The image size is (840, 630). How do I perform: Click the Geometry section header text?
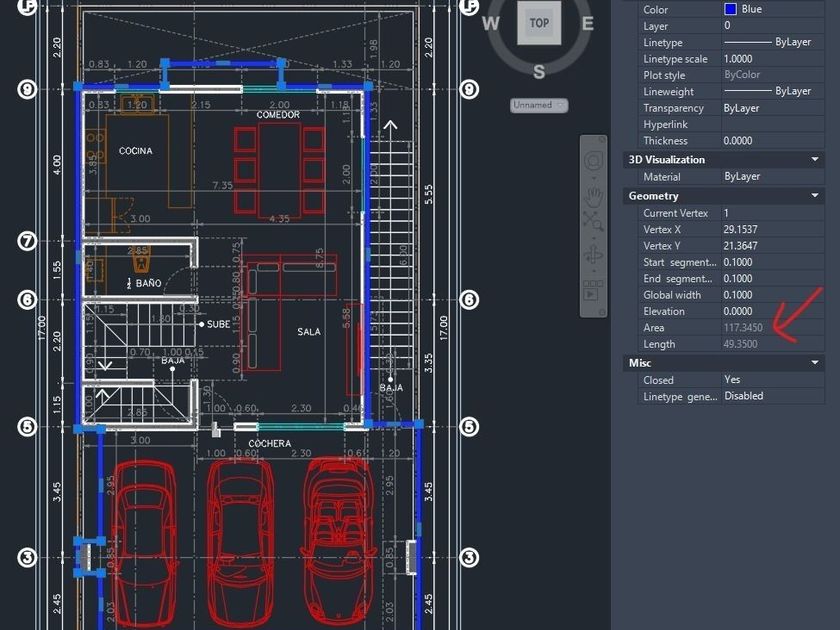pyautogui.click(x=653, y=196)
